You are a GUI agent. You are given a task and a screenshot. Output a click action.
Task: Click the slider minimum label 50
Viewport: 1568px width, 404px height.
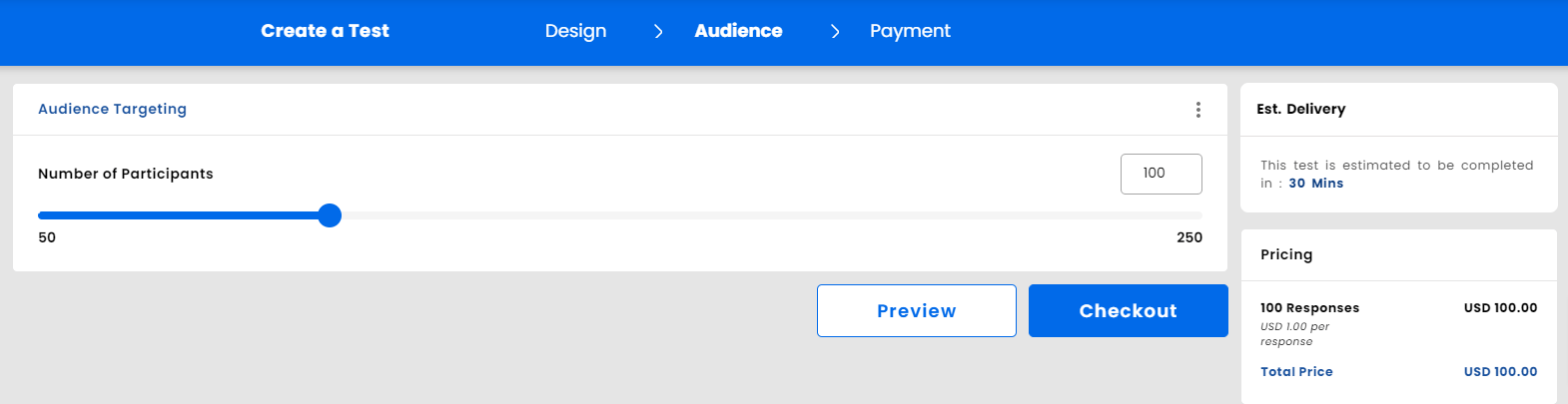(x=47, y=237)
